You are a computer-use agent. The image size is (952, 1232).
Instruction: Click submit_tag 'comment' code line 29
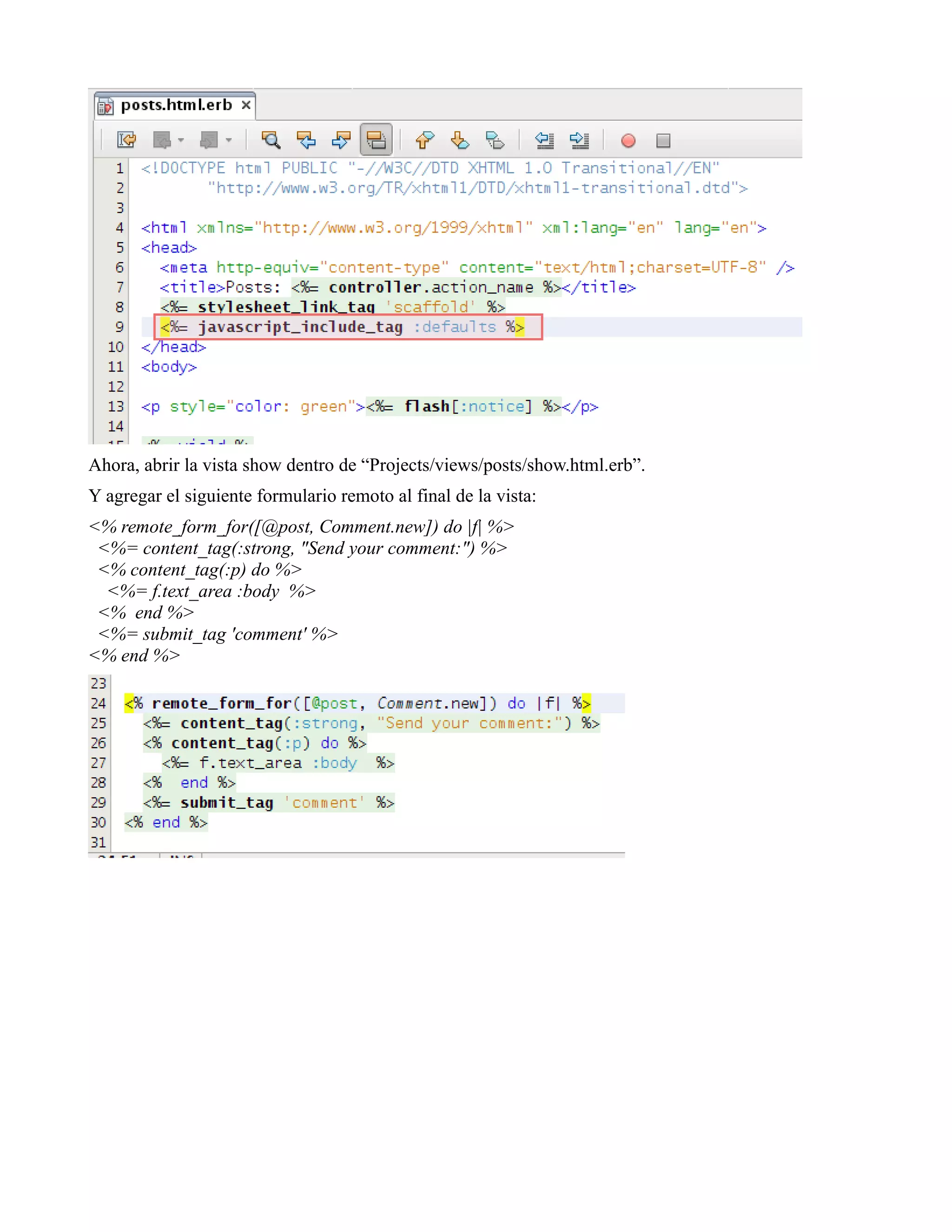click(269, 803)
